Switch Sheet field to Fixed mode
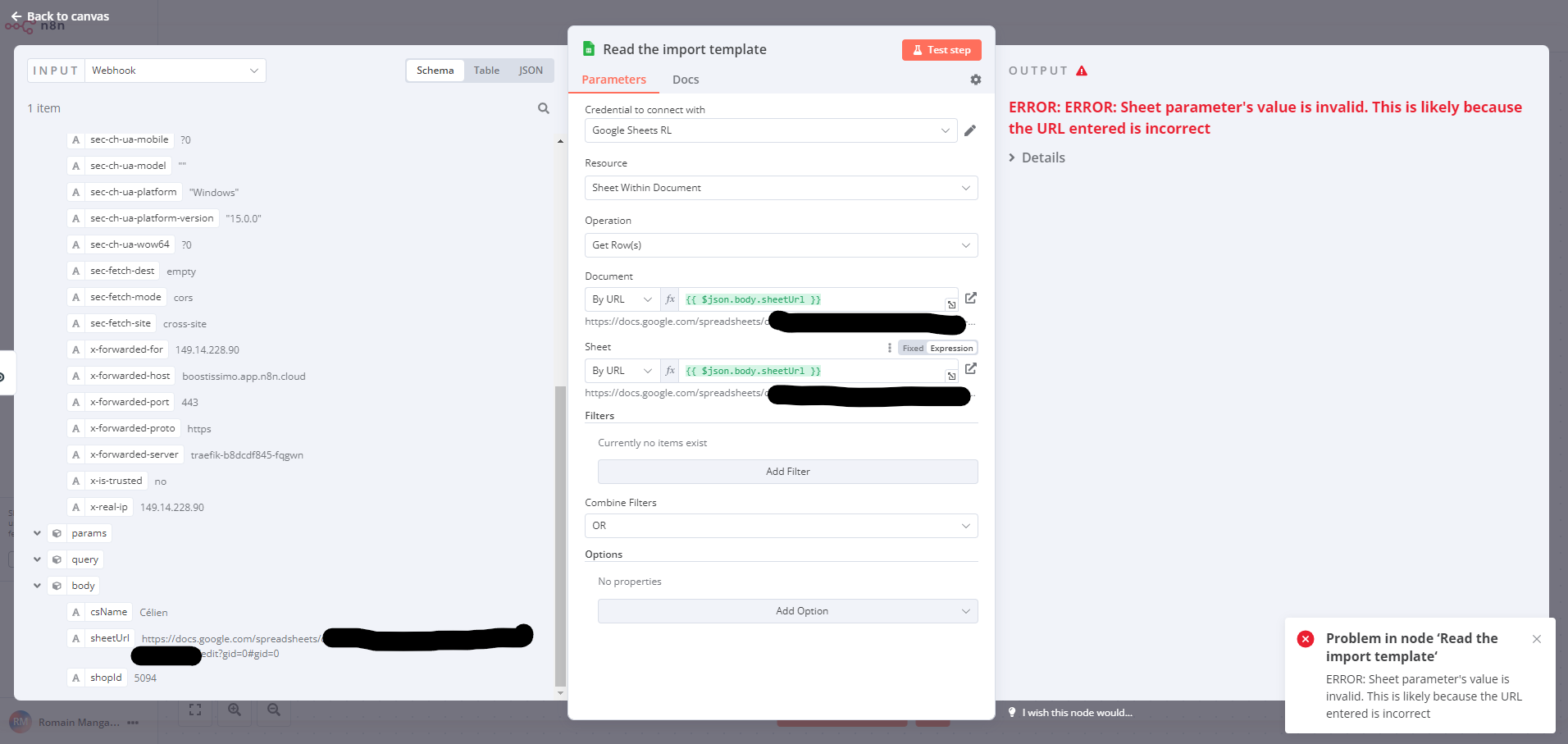This screenshot has height=744, width=1568. pos(913,348)
